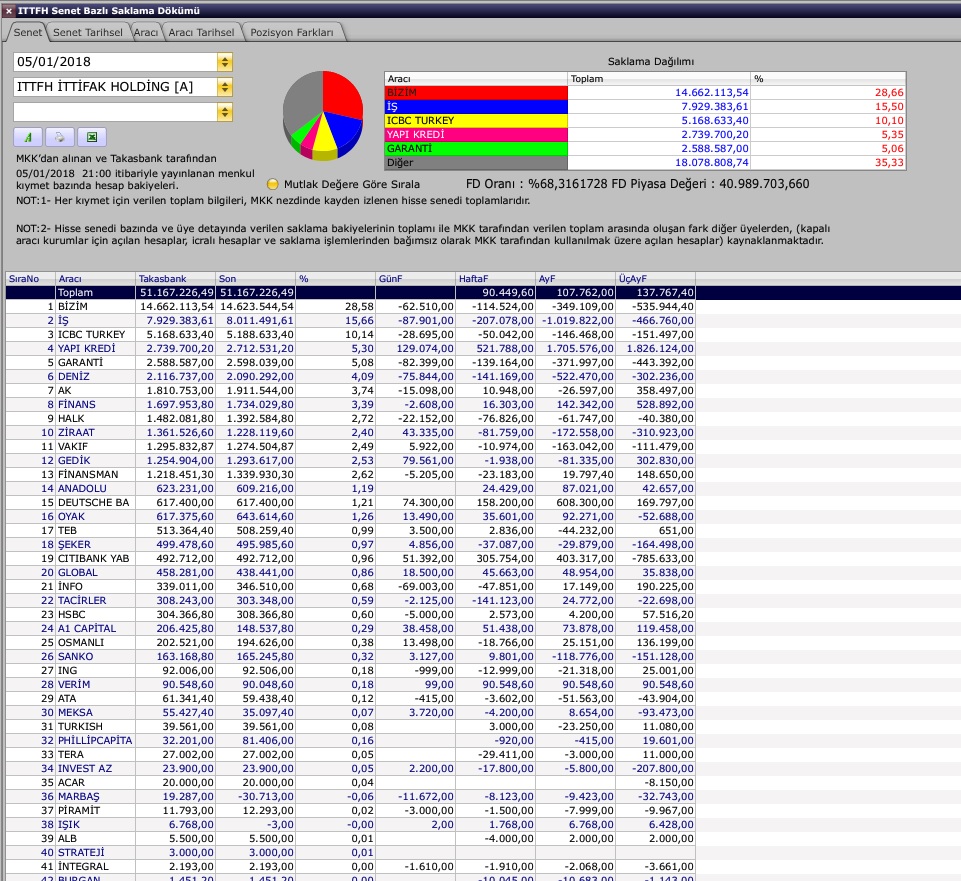The height and width of the screenshot is (881, 961).
Task: Click the date field showing 05/01/2018
Action: 115,62
